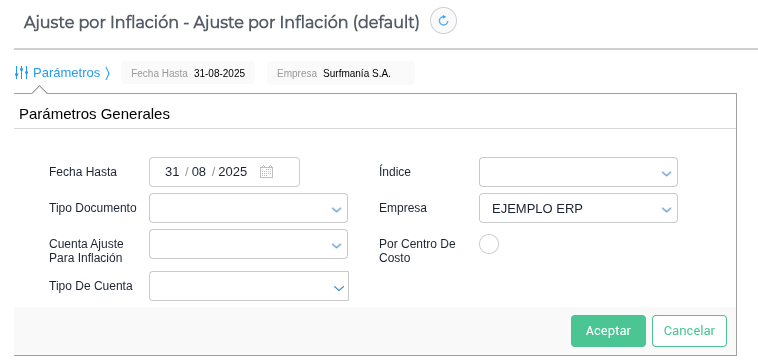Open the Empresa EJEMPLO ERP dropdown
The image size is (758, 361).
pos(578,208)
